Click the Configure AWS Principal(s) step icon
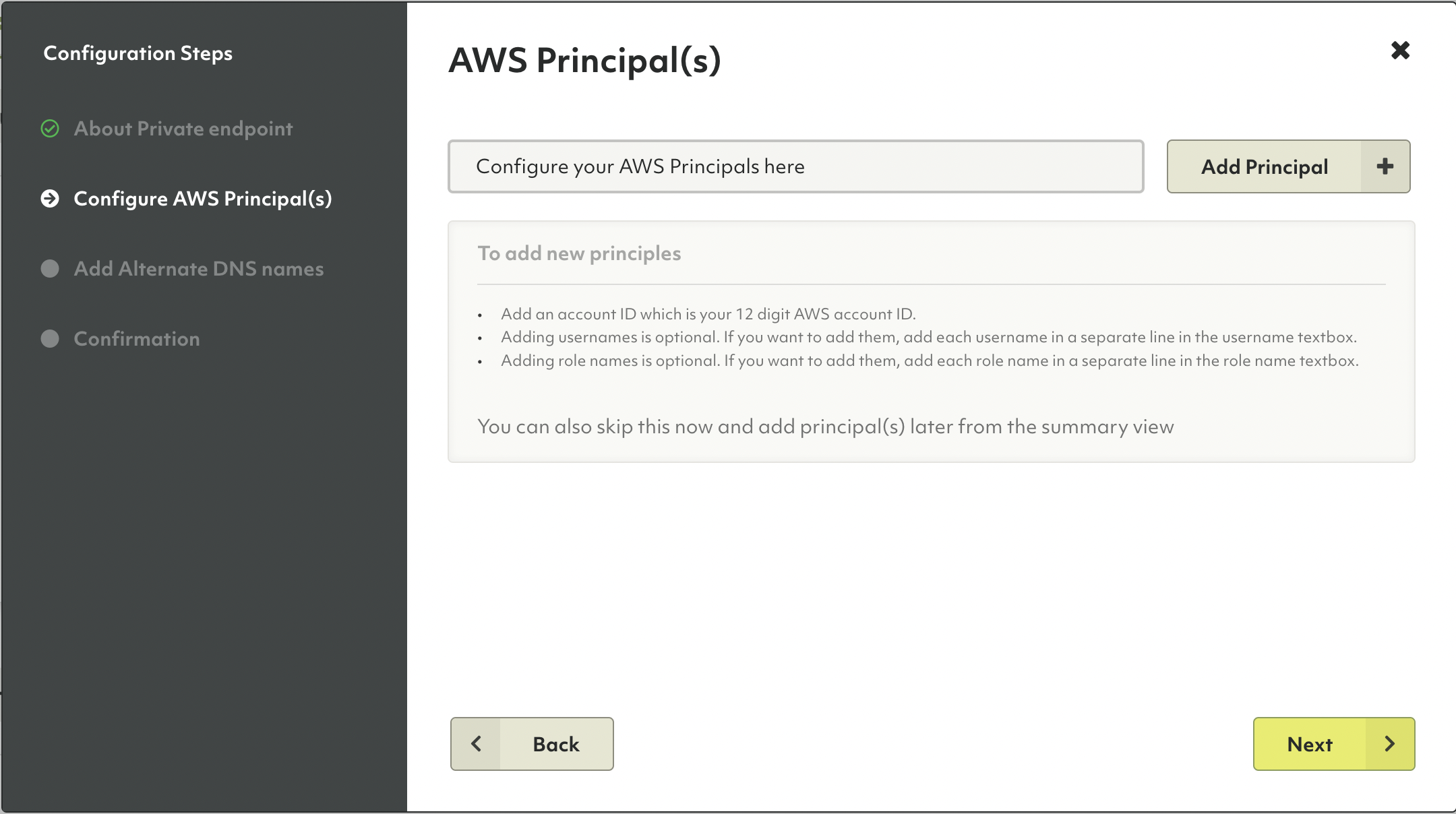The width and height of the screenshot is (1456, 814). 51,198
